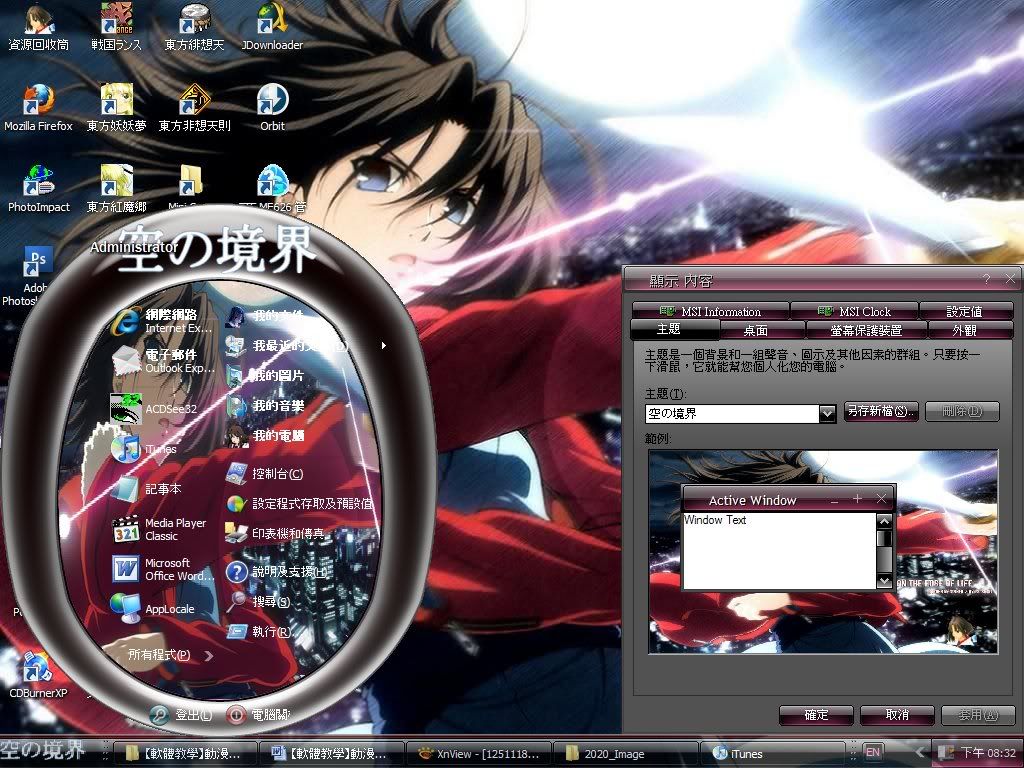Open 搜尋 search in the Start menu

259,601
